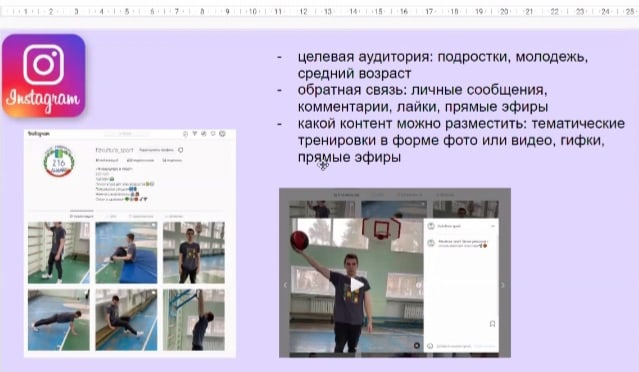The height and width of the screenshot is (372, 639).
Task: Click the posts count in profile stats
Action: (107, 161)
